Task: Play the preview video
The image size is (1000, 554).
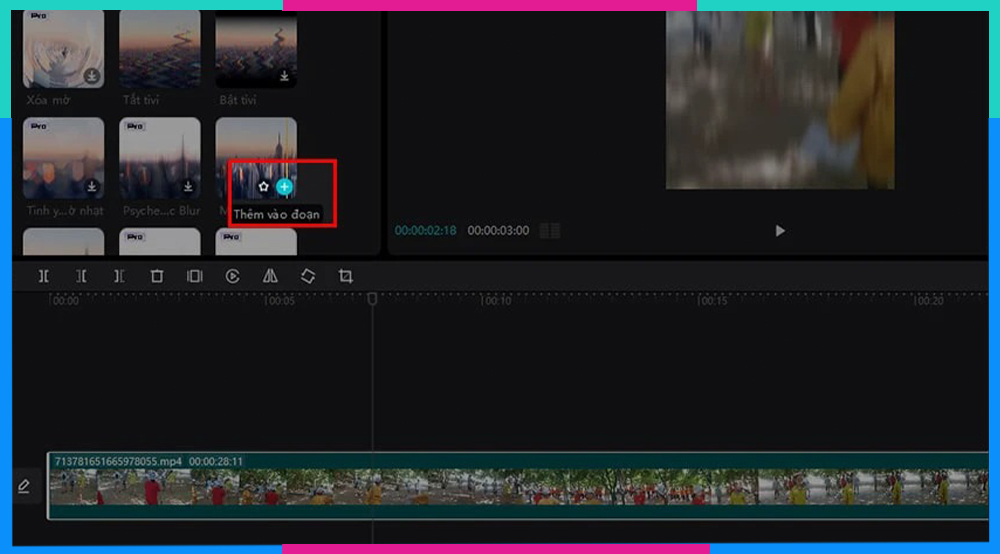Action: point(779,231)
